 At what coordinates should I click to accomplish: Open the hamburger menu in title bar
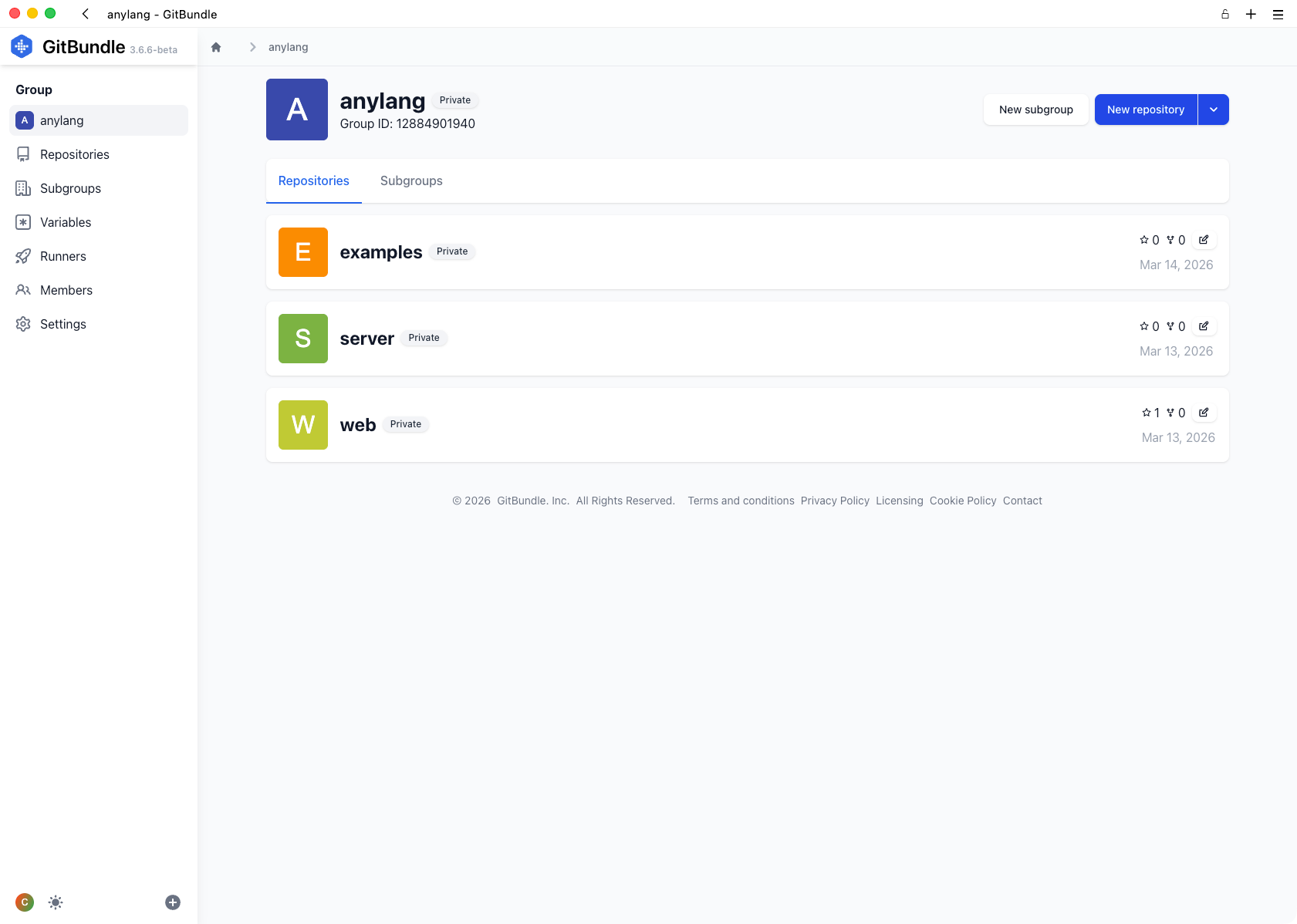tap(1278, 14)
